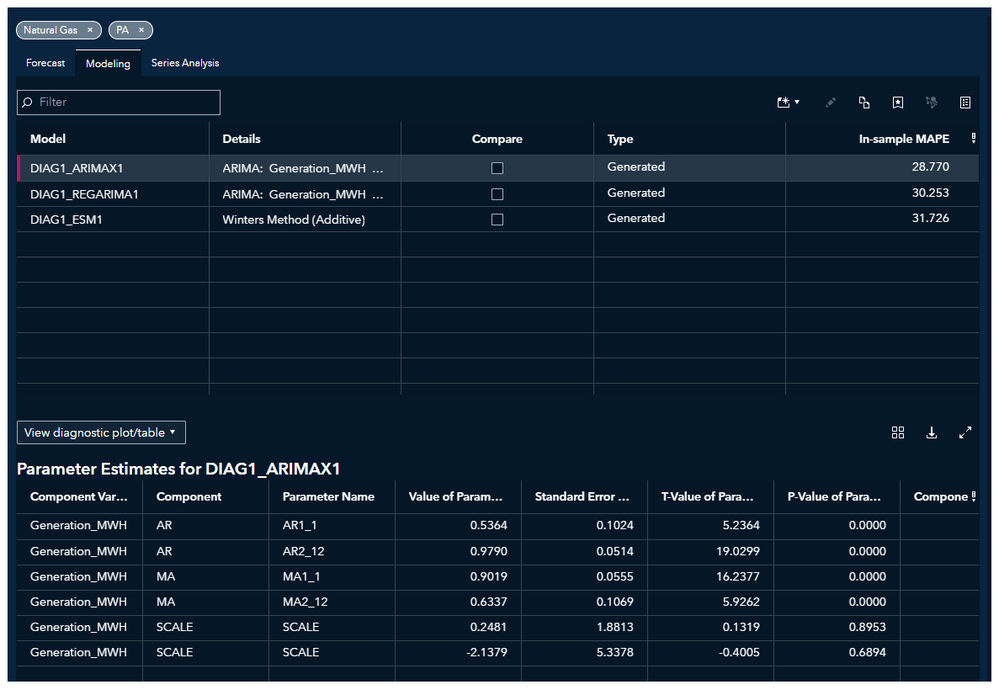Select the AR2_12 parameter cell
Viewport: 999px width, 689px height.
coord(303,551)
